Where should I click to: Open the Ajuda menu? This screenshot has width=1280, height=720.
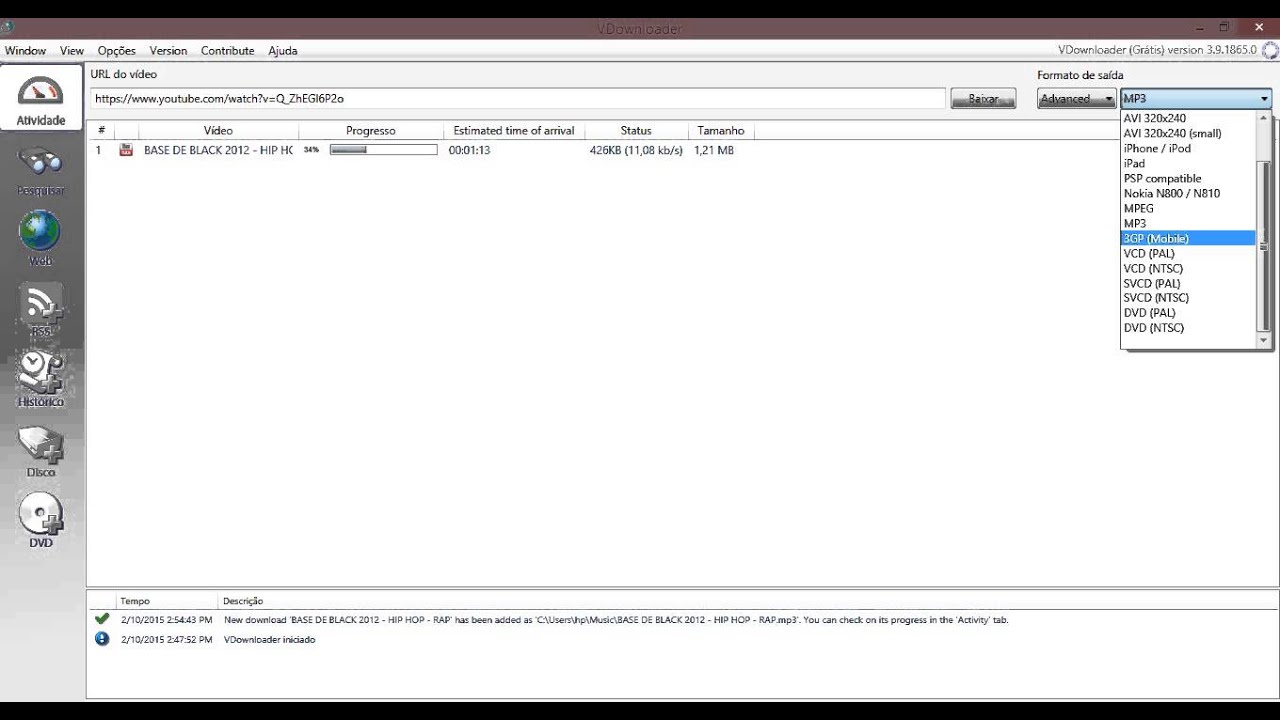coord(282,51)
